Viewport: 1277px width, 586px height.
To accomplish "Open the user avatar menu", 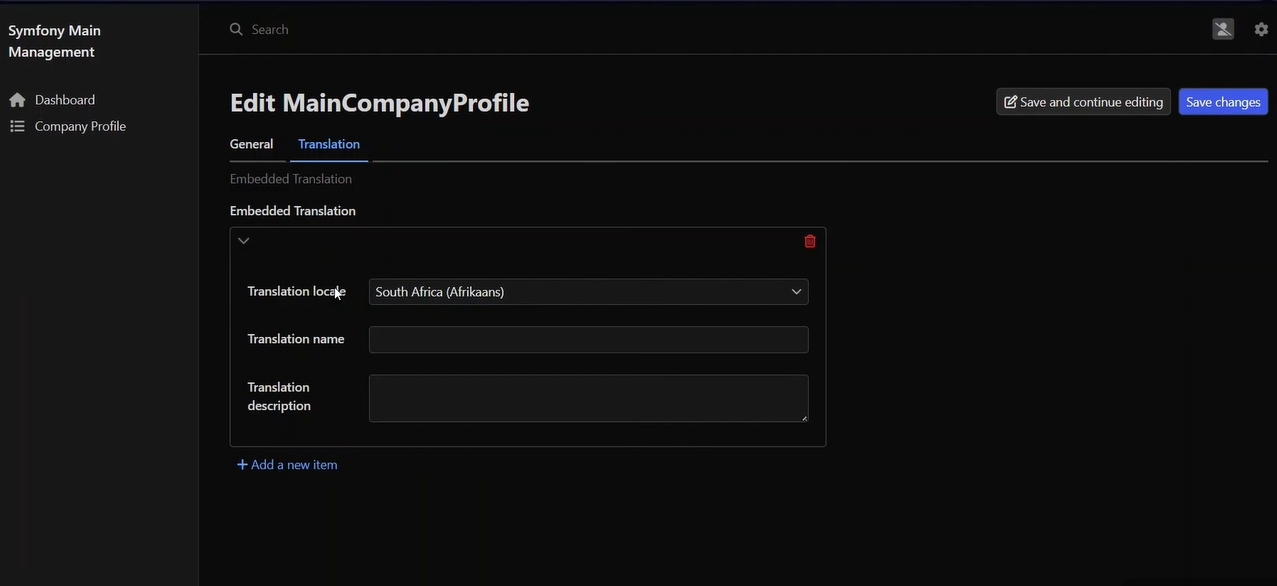I will pyautogui.click(x=1222, y=29).
